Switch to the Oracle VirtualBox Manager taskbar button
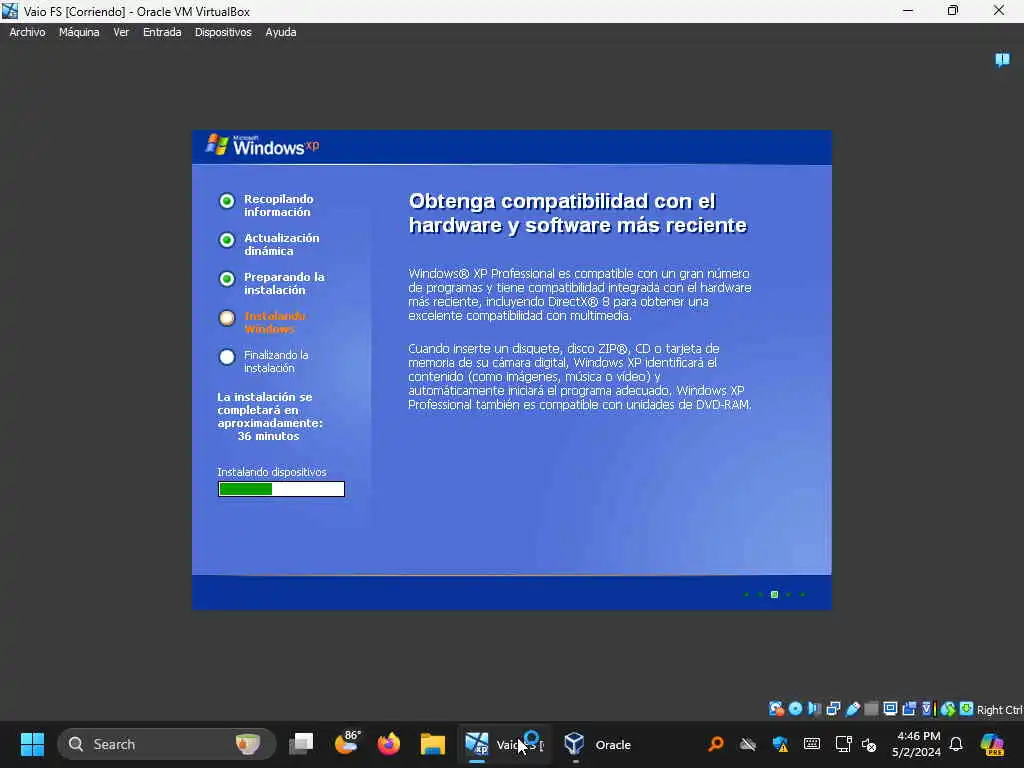The height and width of the screenshot is (768, 1024). coord(599,744)
